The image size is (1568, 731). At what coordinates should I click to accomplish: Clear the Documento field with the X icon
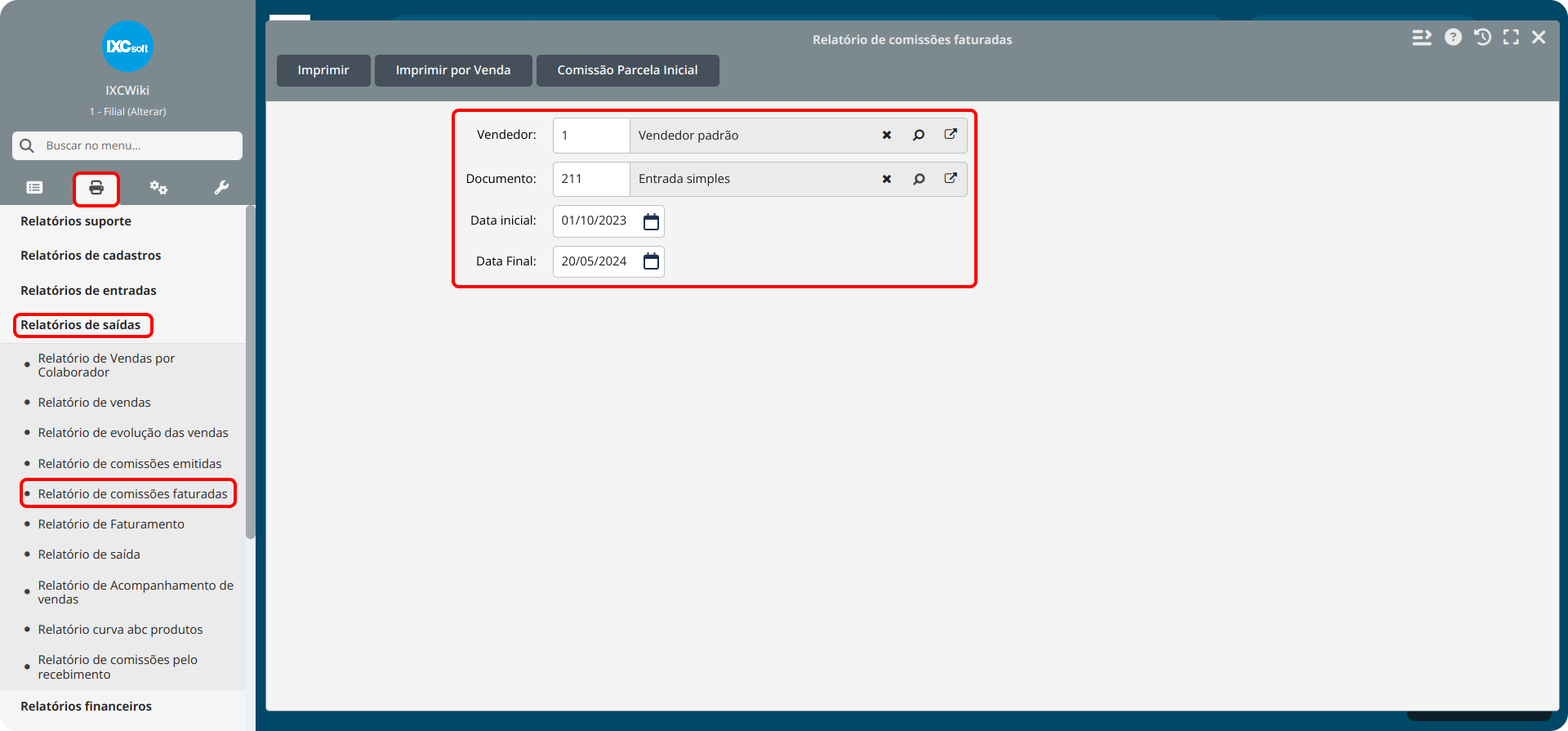pyautogui.click(x=886, y=179)
